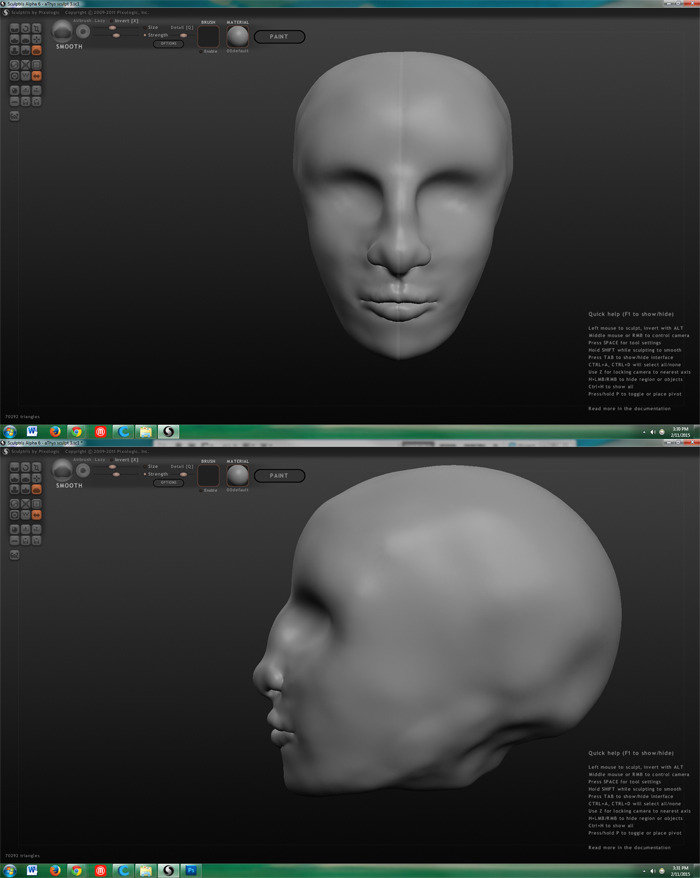This screenshot has width=700, height=878.
Task: Enable brush texture checkbox in lower window
Action: pyautogui.click(x=200, y=491)
